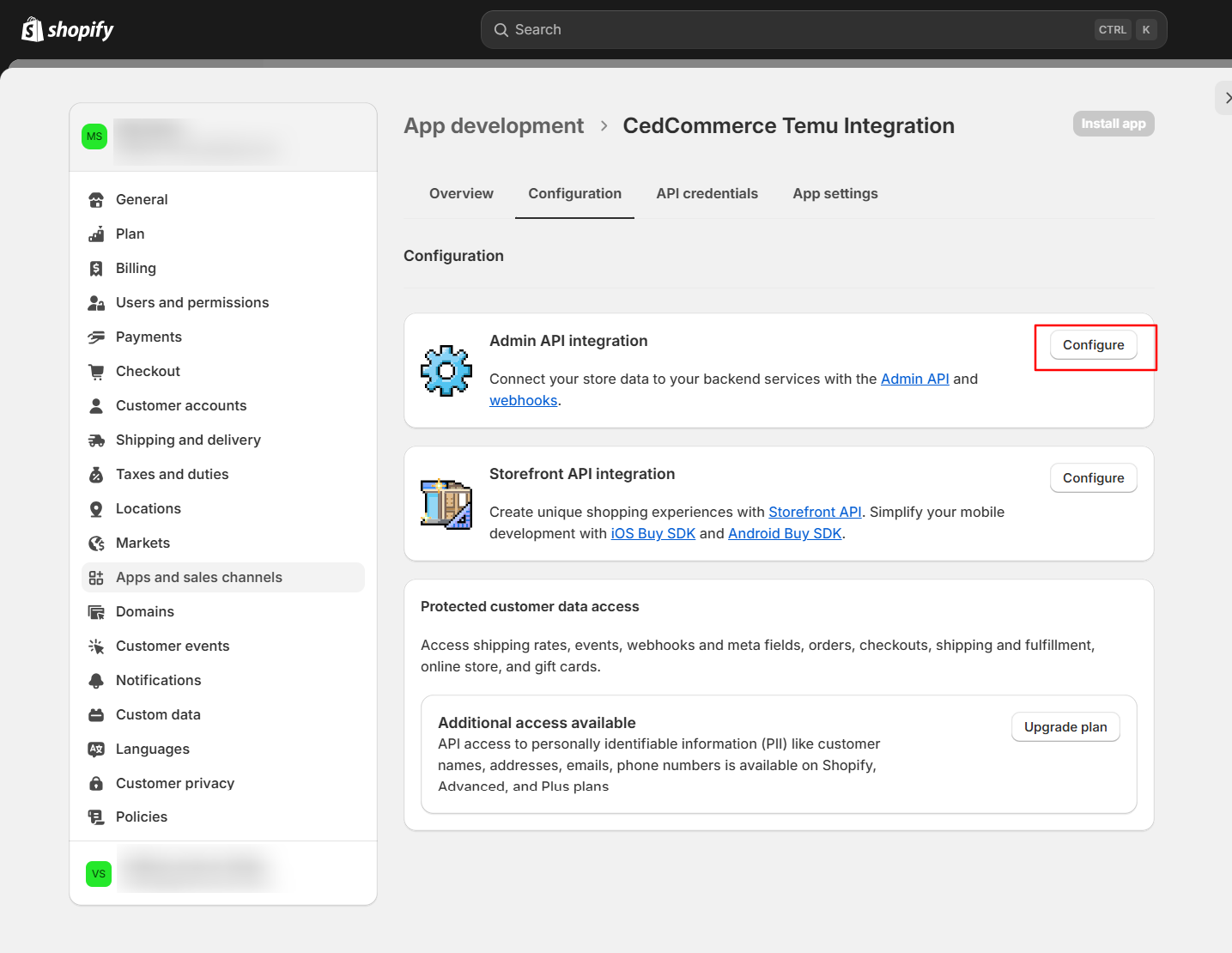This screenshot has width=1232, height=953.
Task: Click the Search input field
Action: tap(824, 30)
